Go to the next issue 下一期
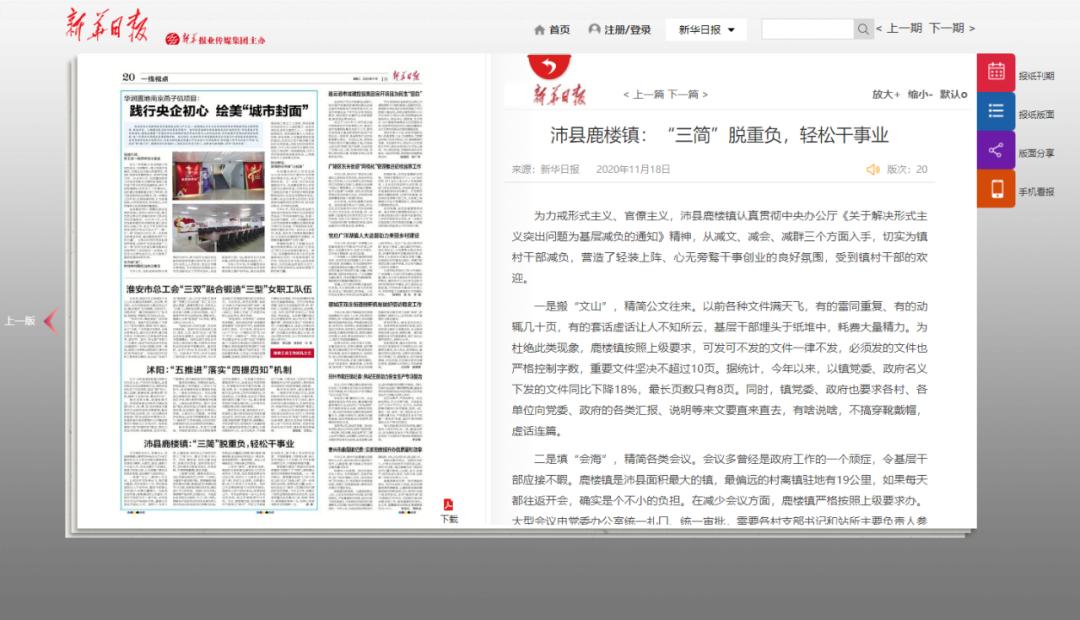Image resolution: width=1080 pixels, height=620 pixels. (x=948, y=29)
